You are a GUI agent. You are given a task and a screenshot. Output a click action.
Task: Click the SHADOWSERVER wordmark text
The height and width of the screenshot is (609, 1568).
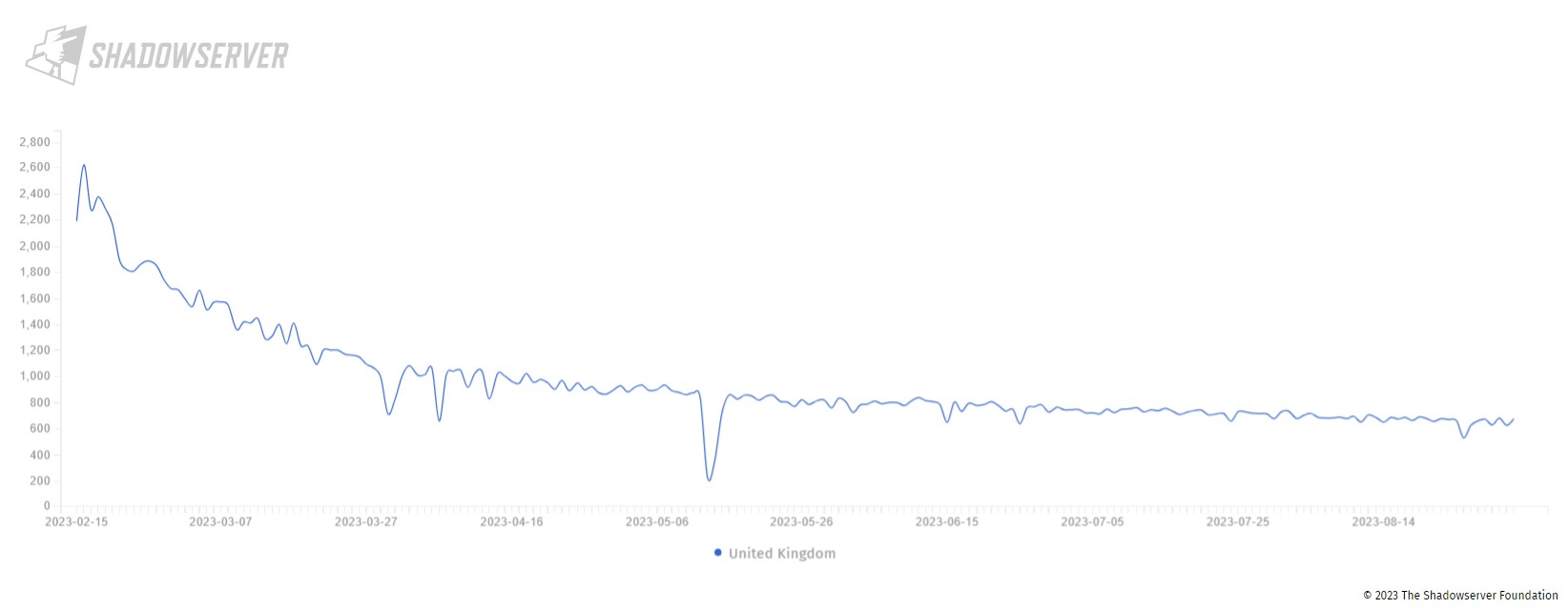[x=188, y=56]
